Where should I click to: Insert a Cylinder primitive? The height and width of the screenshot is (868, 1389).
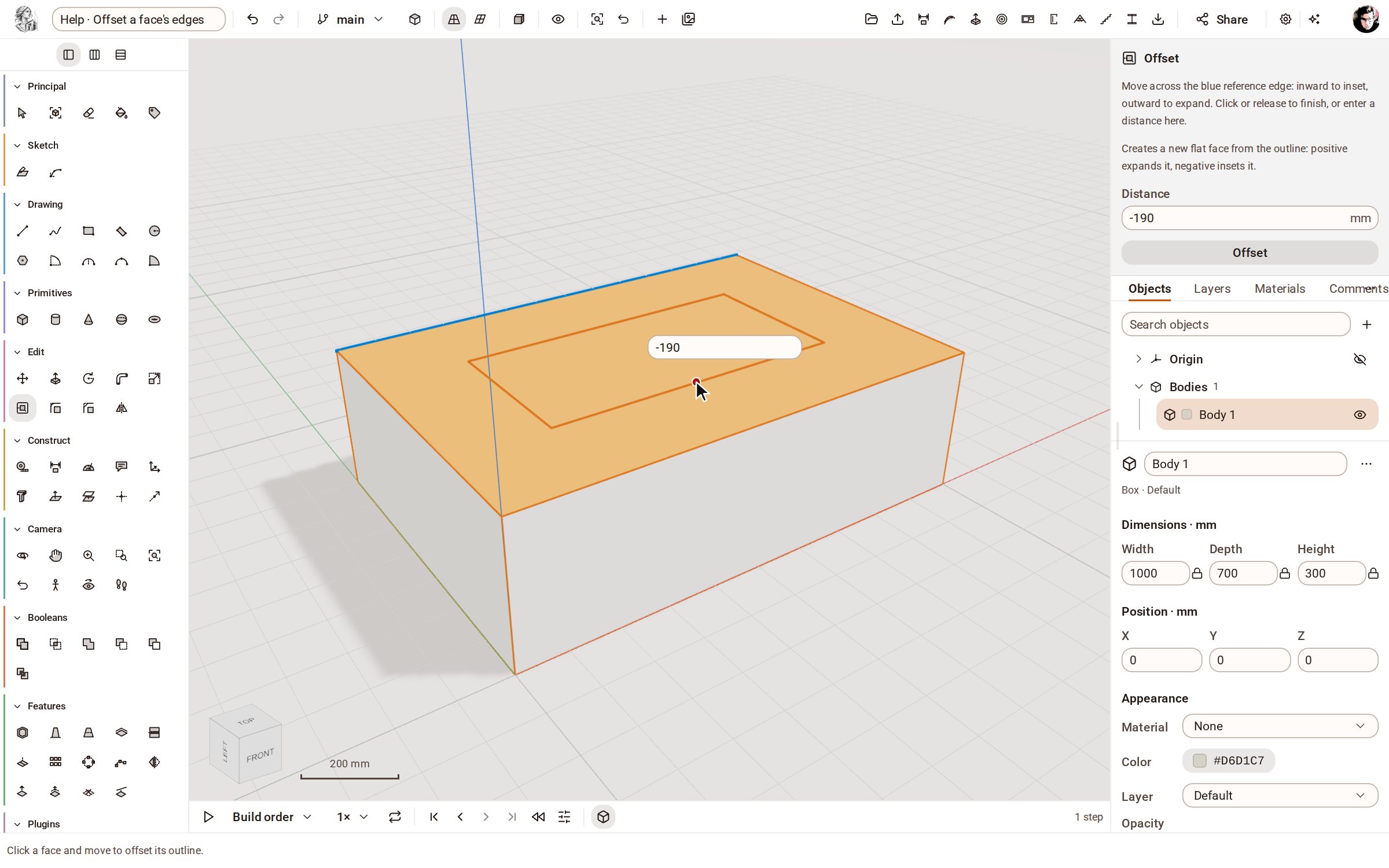coord(56,319)
